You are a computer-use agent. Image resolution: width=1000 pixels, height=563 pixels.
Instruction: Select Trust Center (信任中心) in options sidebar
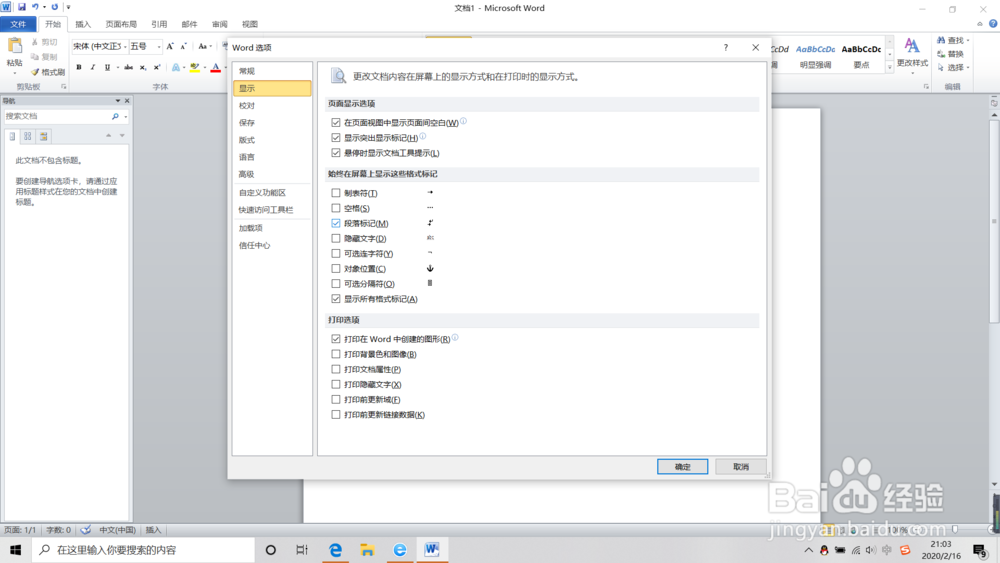click(272, 245)
